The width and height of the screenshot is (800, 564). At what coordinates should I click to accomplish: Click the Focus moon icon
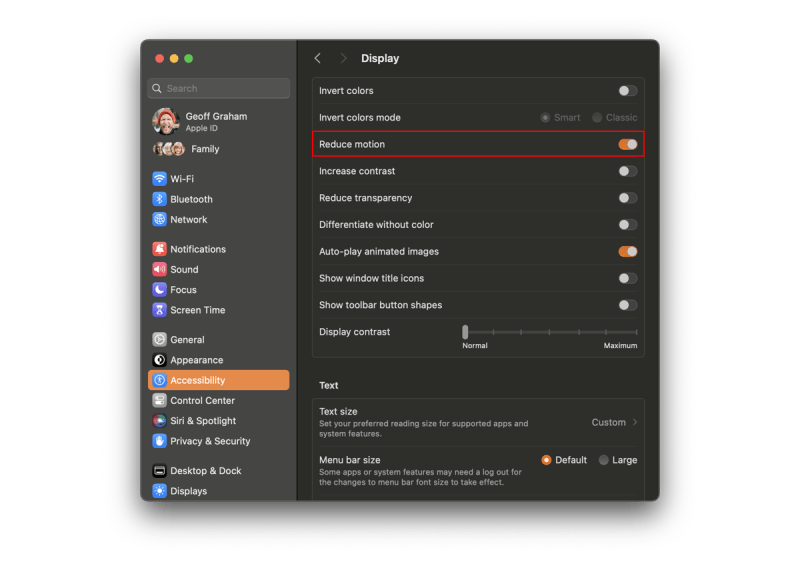tap(159, 289)
